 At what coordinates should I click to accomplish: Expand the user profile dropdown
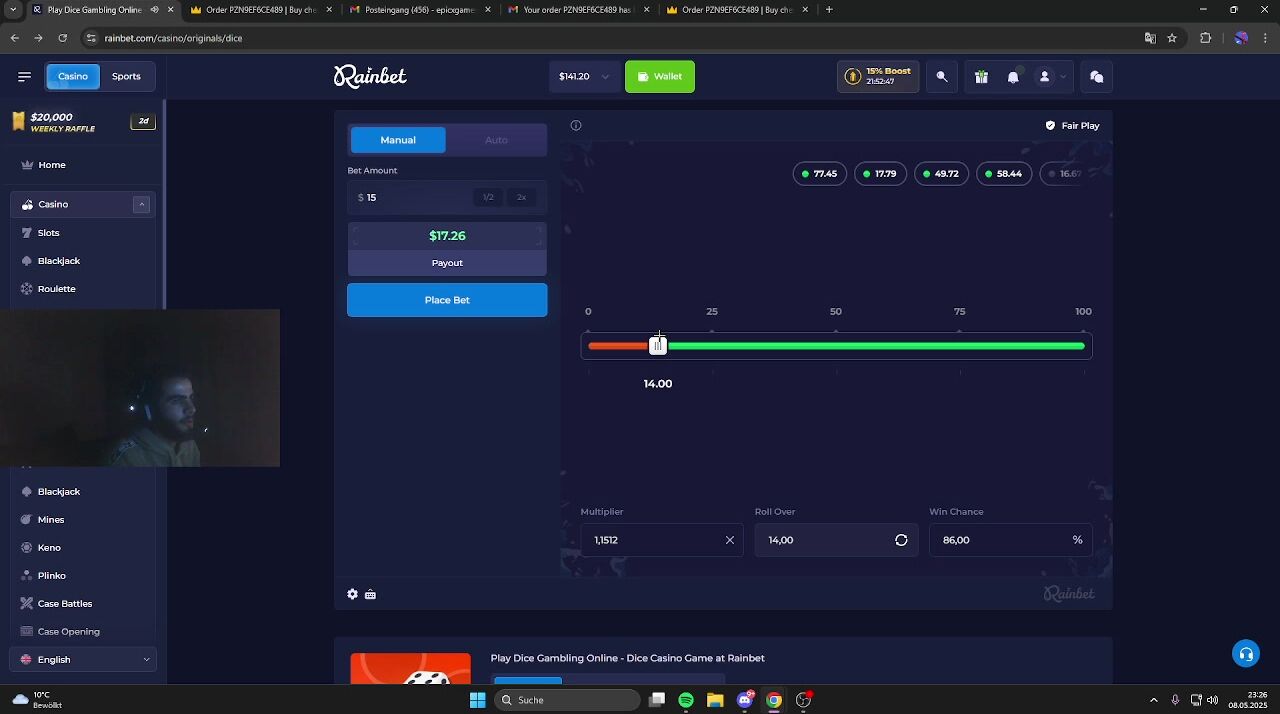click(x=1051, y=77)
